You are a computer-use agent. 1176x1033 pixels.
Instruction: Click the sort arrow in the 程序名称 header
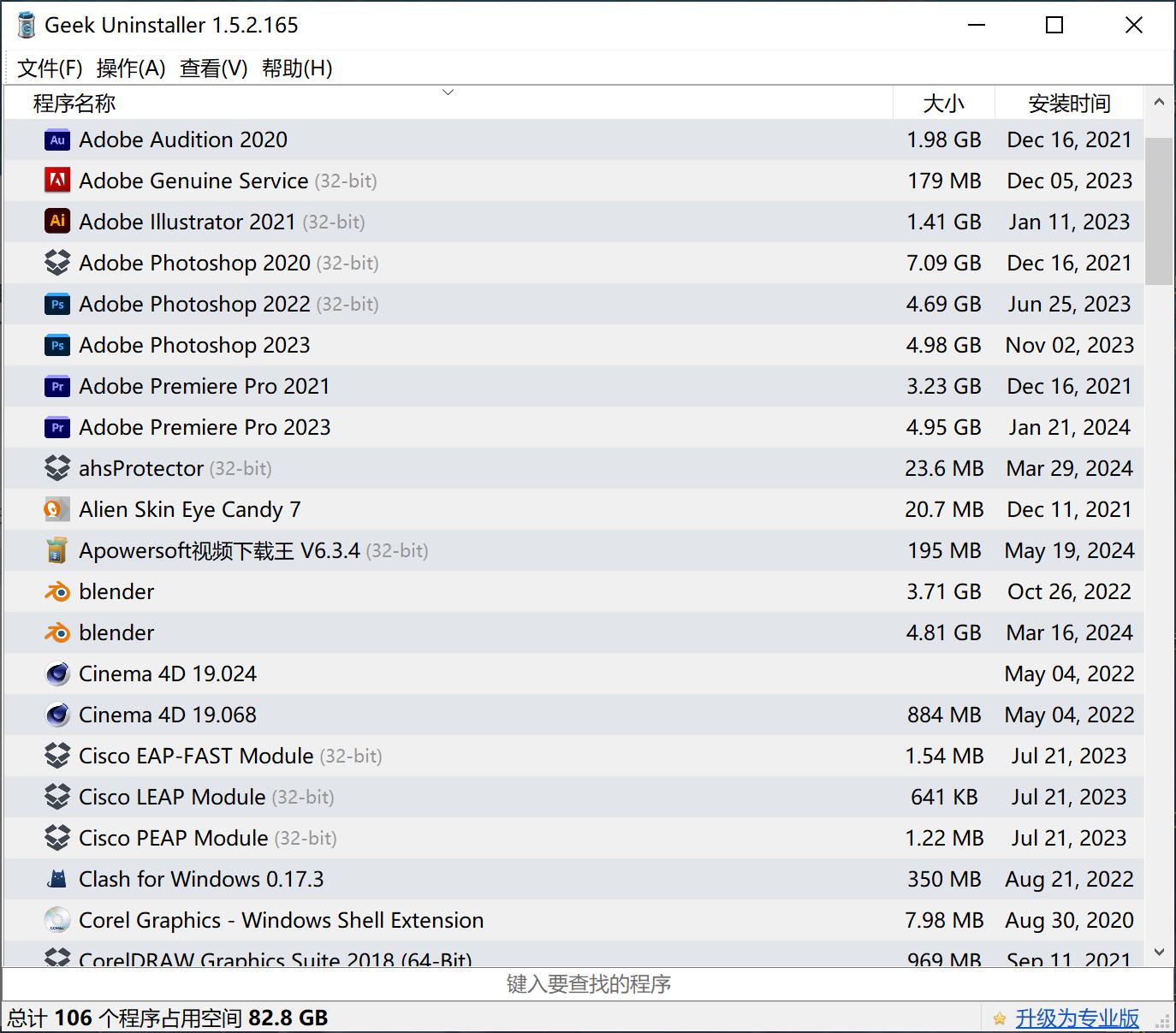point(448,92)
